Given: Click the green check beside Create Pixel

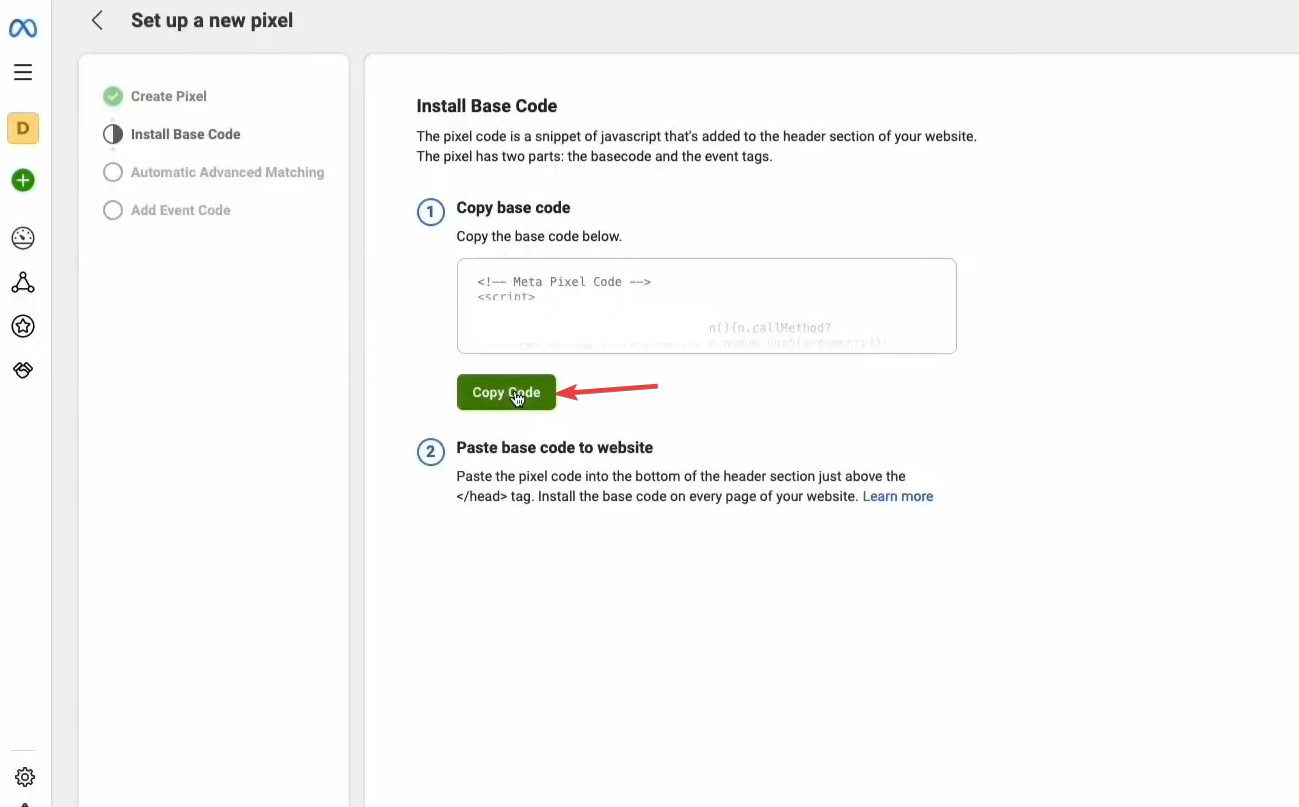Looking at the screenshot, I should click(x=113, y=96).
